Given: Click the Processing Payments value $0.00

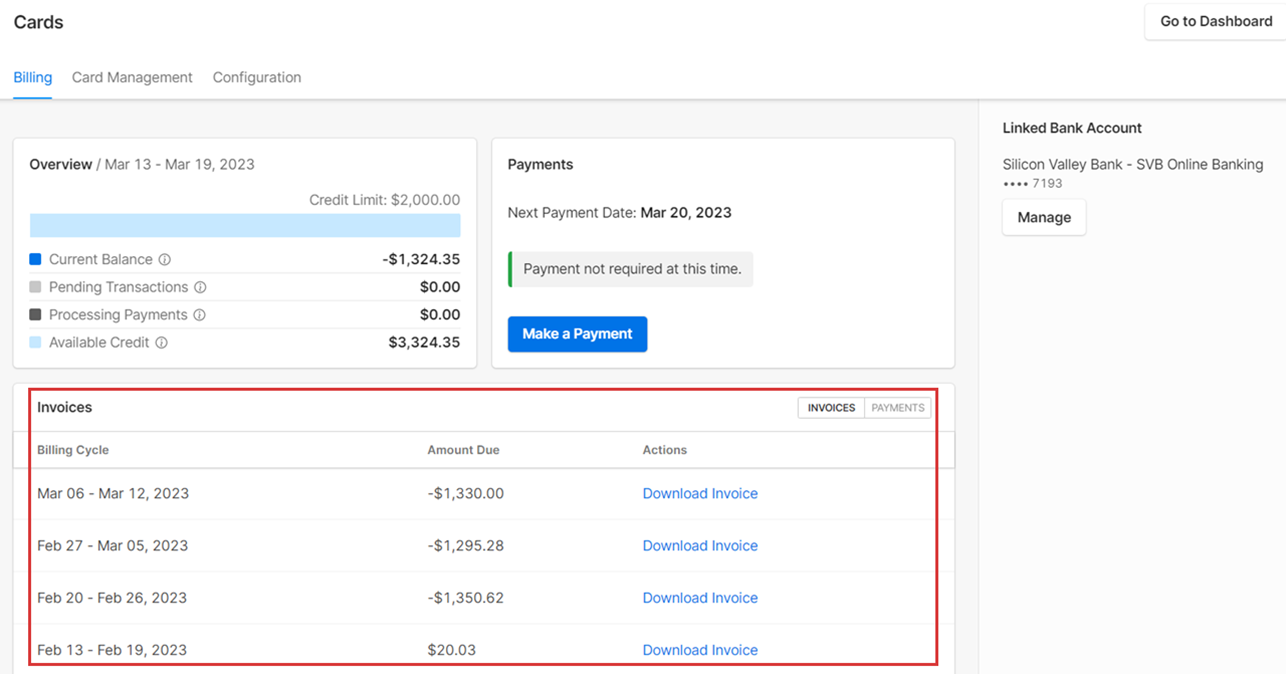Looking at the screenshot, I should [x=440, y=315].
